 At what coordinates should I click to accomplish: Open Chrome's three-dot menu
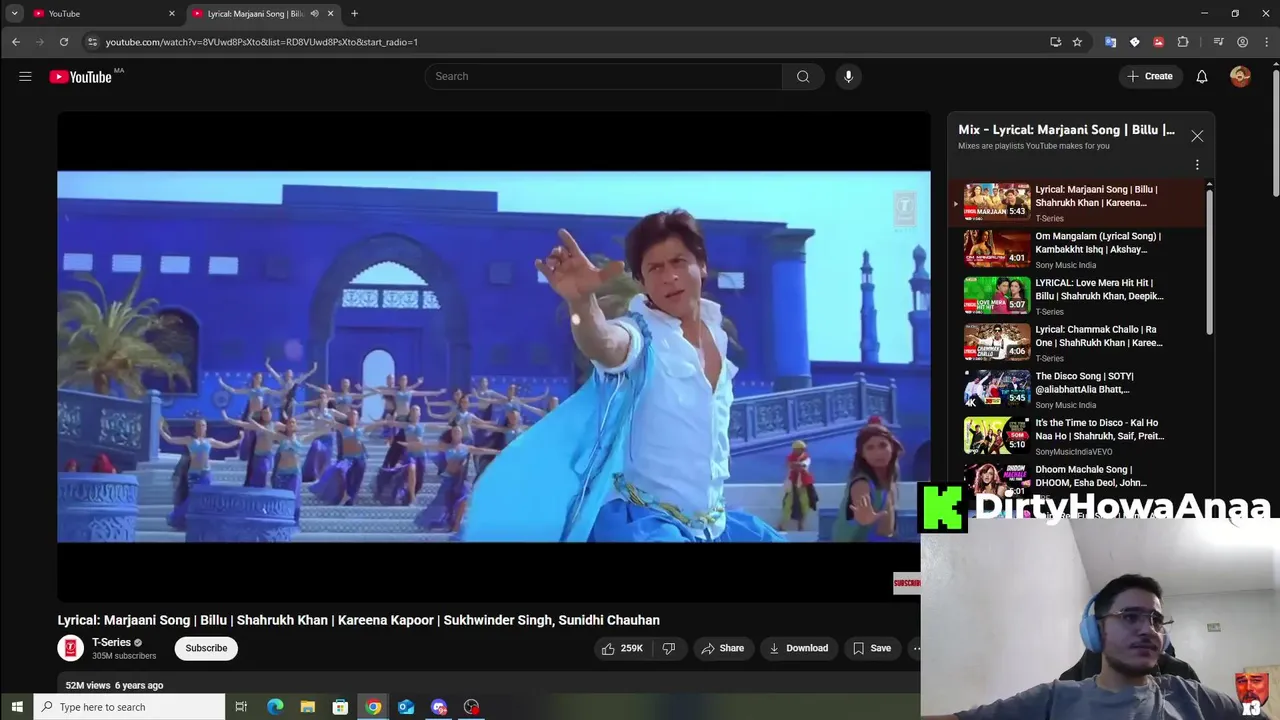pyautogui.click(x=1267, y=42)
